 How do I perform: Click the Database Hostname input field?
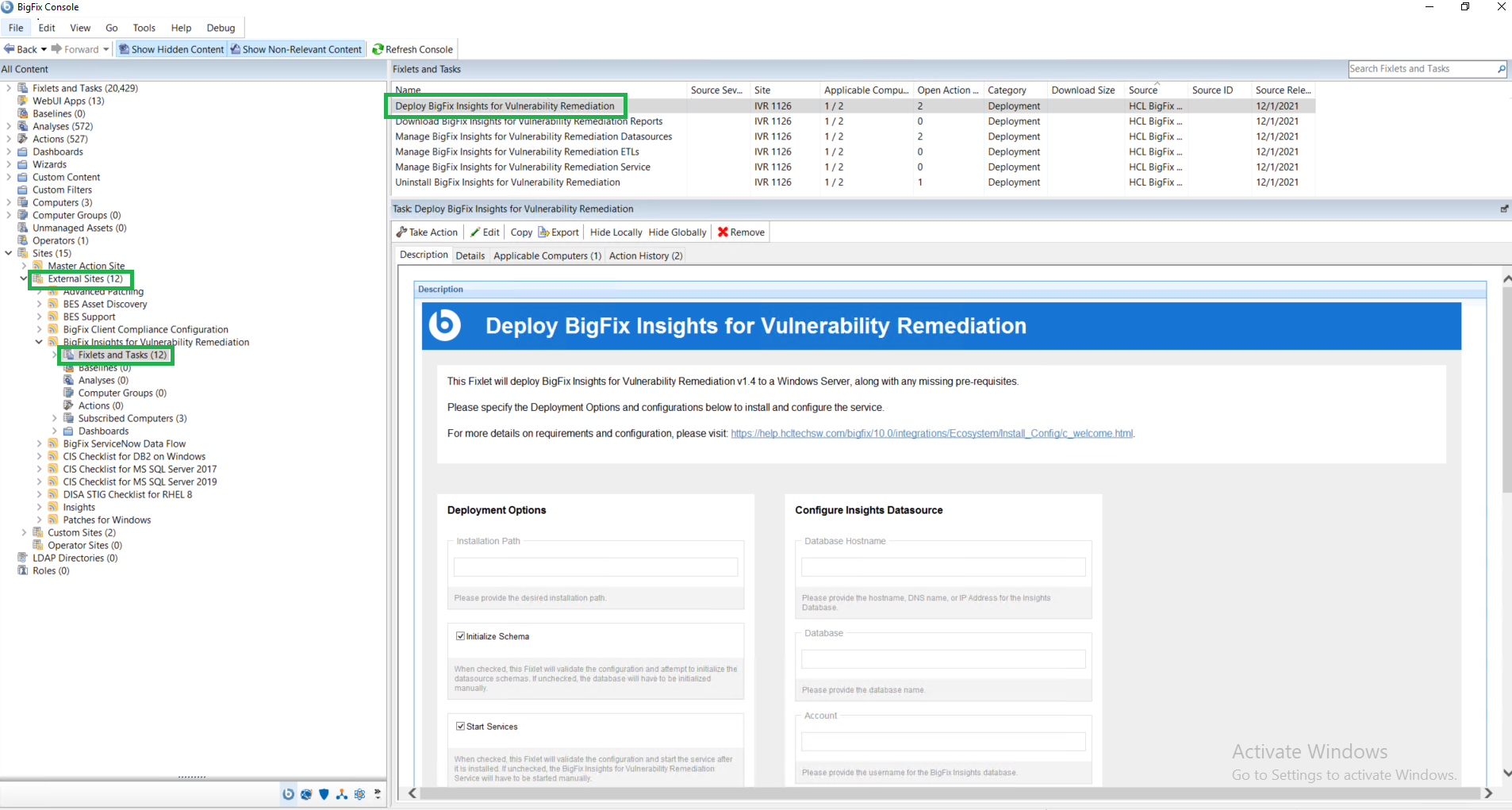[943, 566]
